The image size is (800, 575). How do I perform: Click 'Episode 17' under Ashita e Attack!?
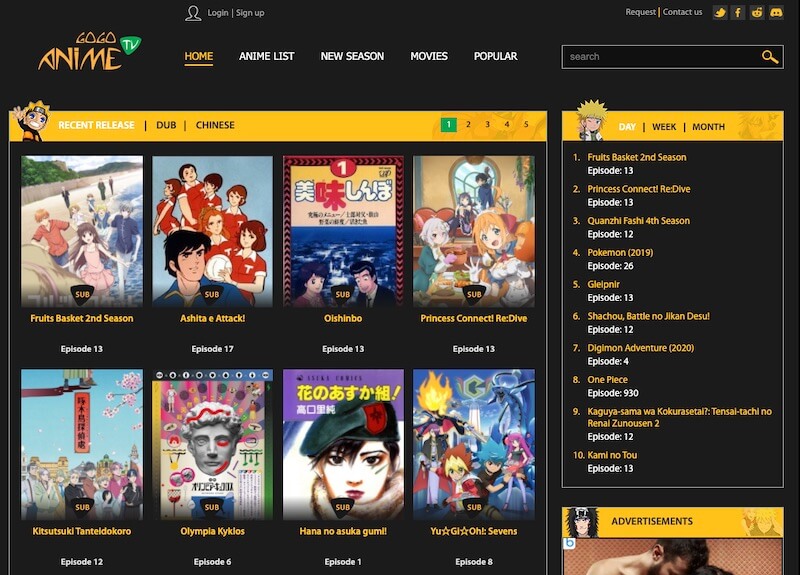click(212, 349)
